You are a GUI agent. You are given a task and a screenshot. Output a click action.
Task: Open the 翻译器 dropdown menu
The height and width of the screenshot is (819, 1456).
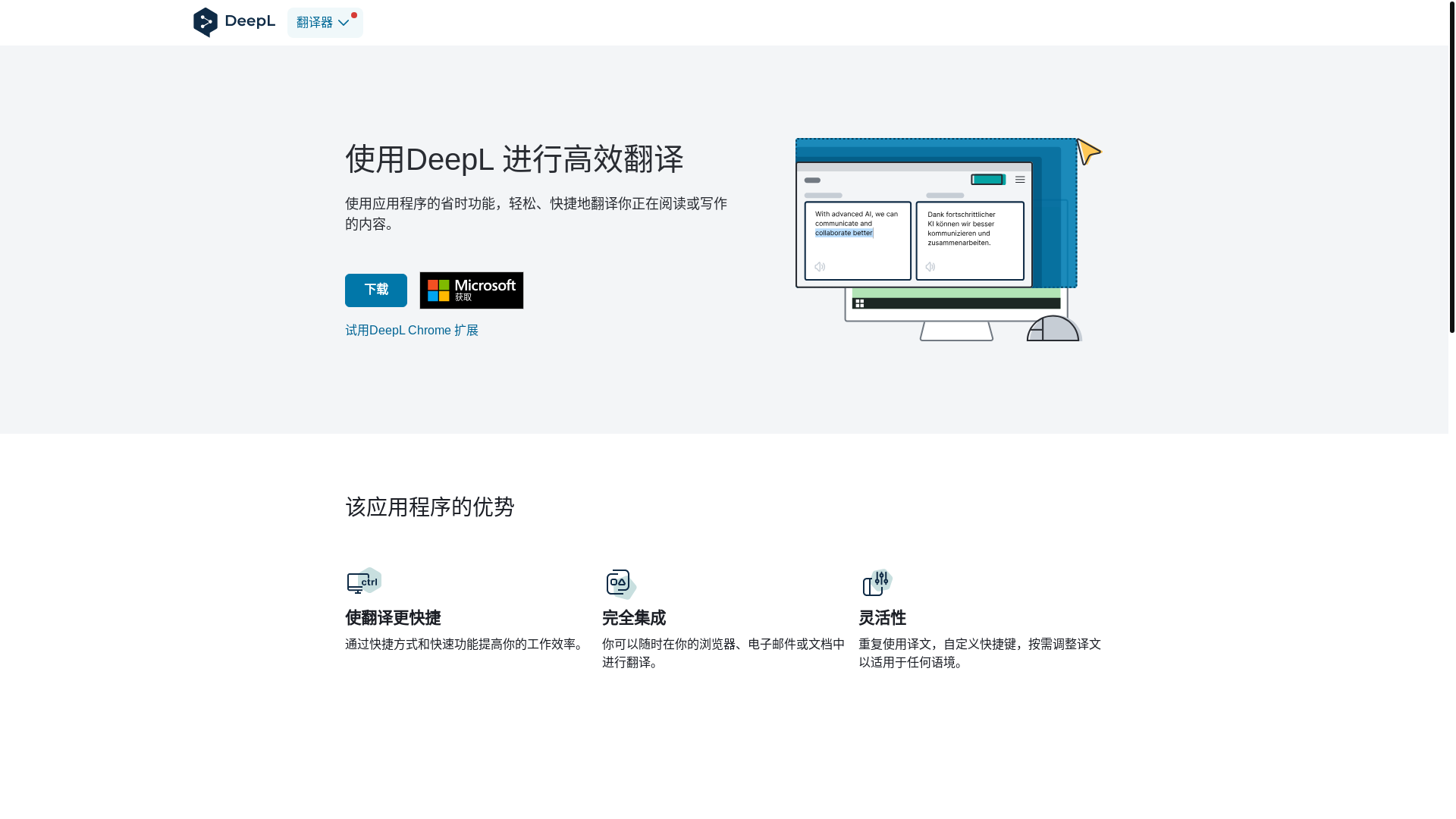click(325, 23)
